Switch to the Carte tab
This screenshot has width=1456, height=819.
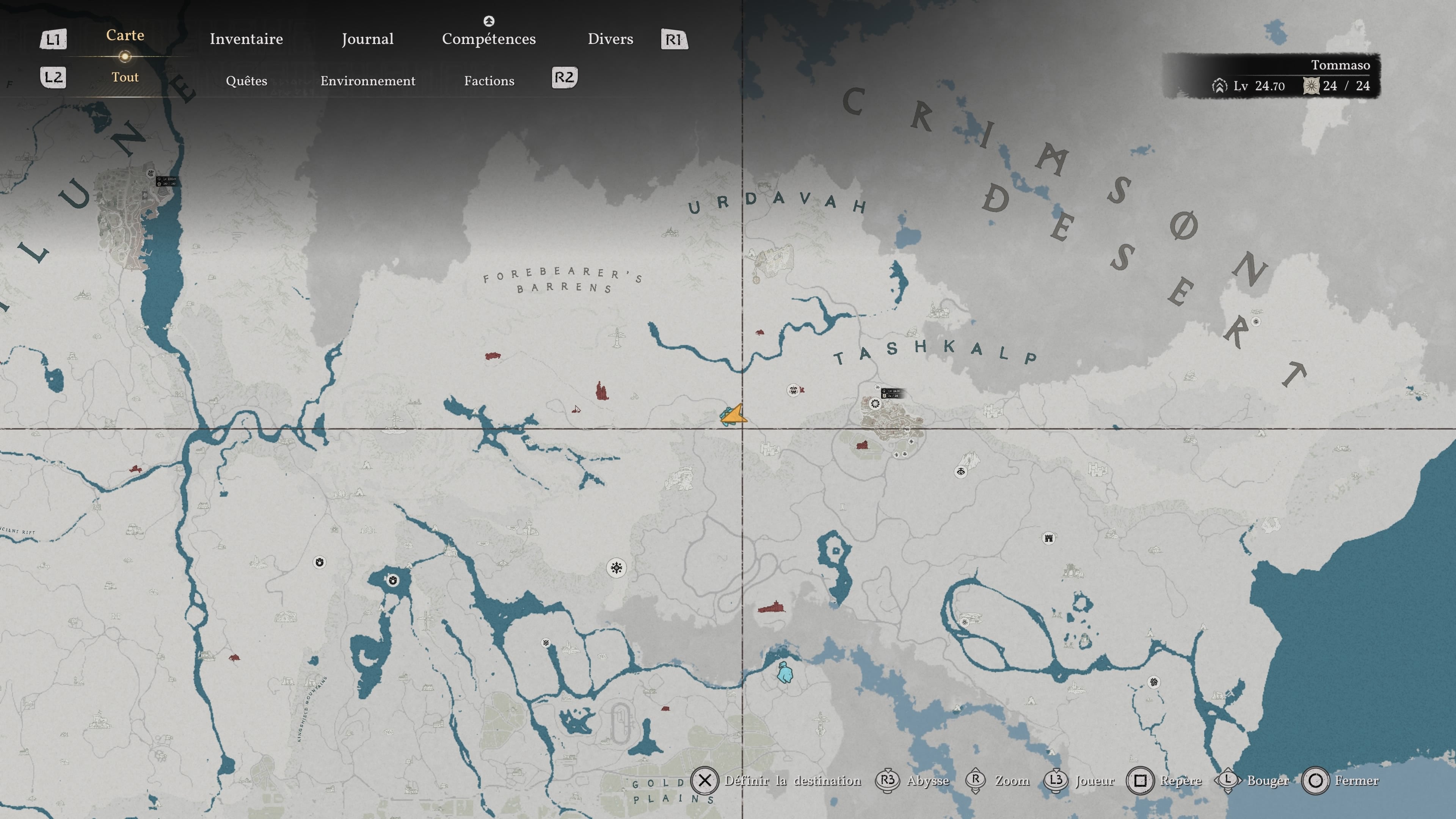coord(125,35)
